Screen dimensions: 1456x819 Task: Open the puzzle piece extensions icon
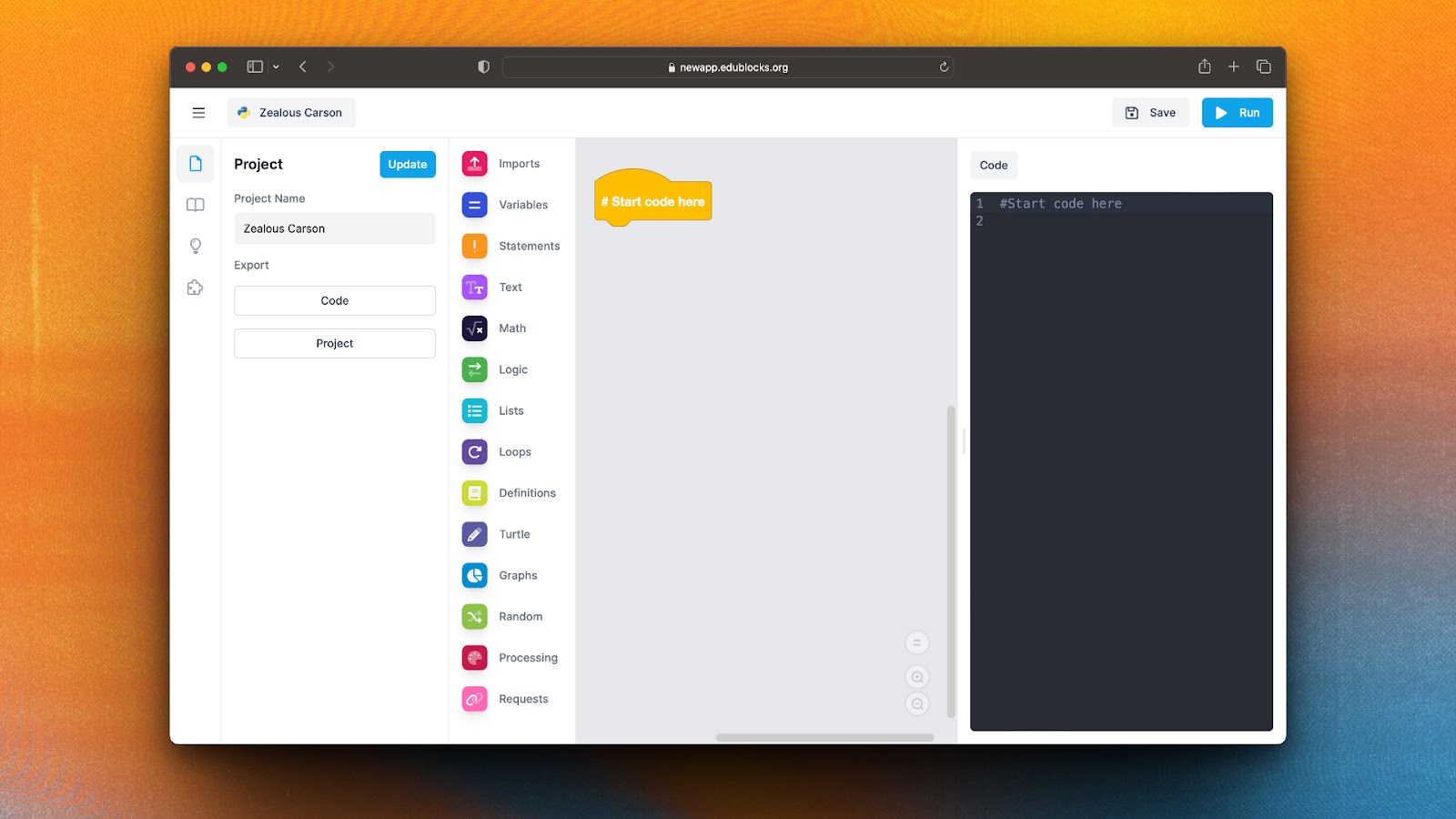[x=195, y=288]
